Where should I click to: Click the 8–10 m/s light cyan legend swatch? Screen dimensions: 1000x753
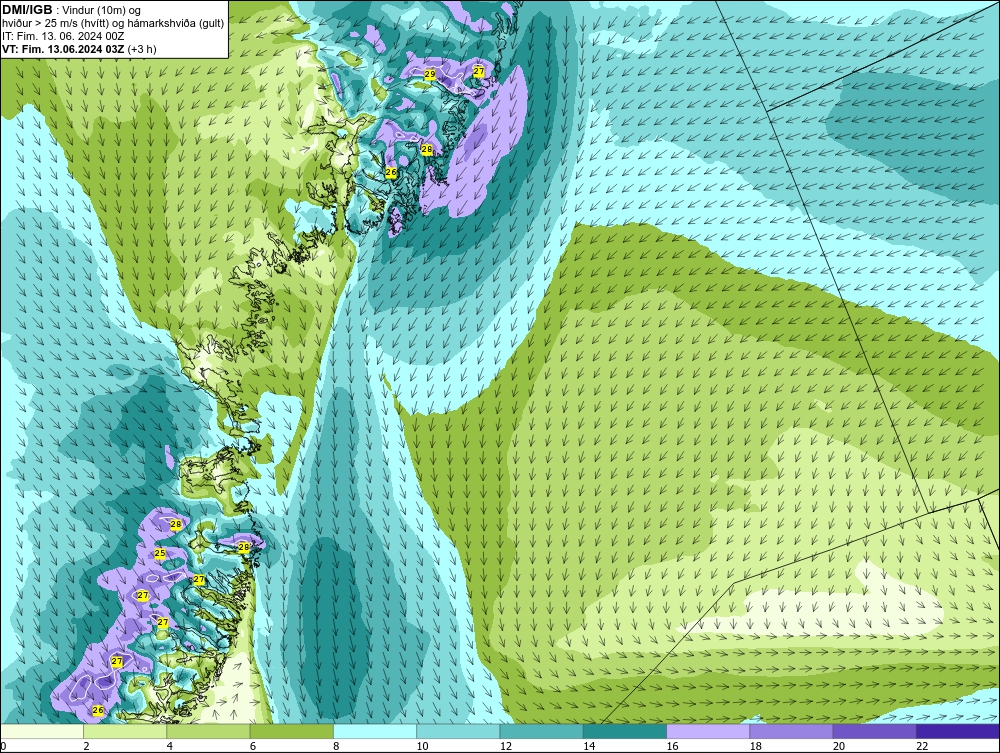[x=375, y=731]
